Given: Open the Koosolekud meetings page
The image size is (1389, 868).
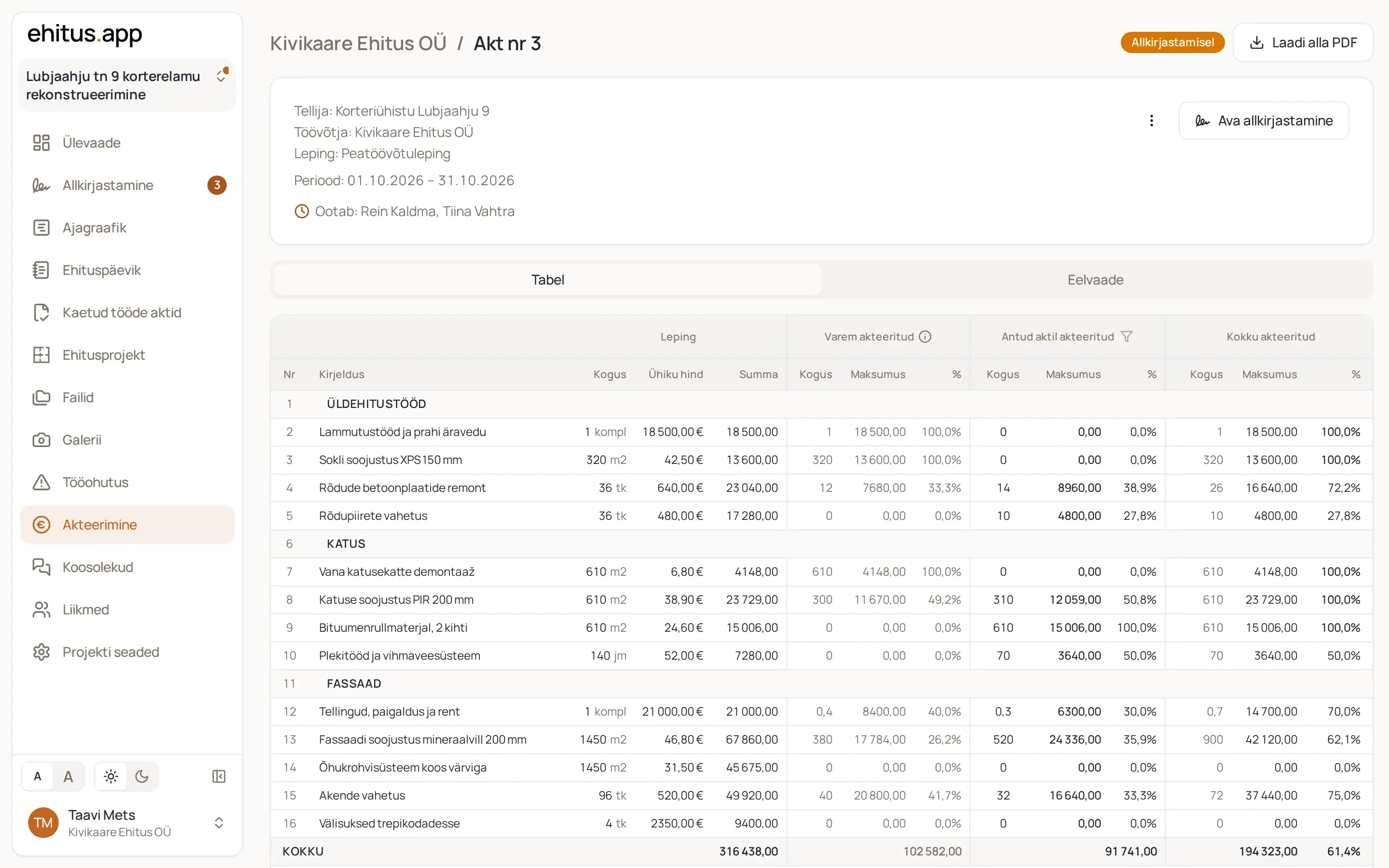Looking at the screenshot, I should 127,567.
